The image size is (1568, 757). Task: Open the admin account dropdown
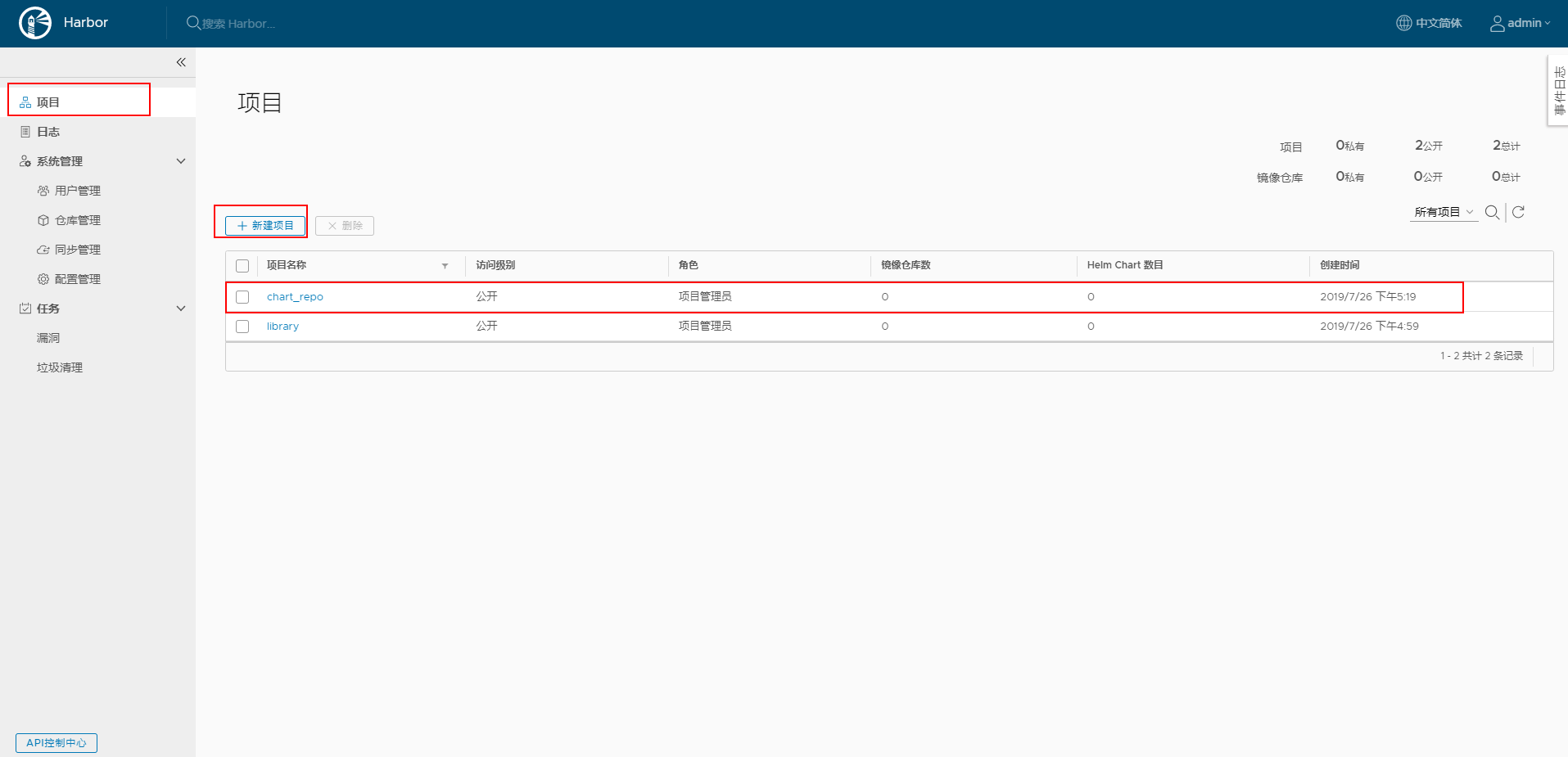click(1520, 22)
